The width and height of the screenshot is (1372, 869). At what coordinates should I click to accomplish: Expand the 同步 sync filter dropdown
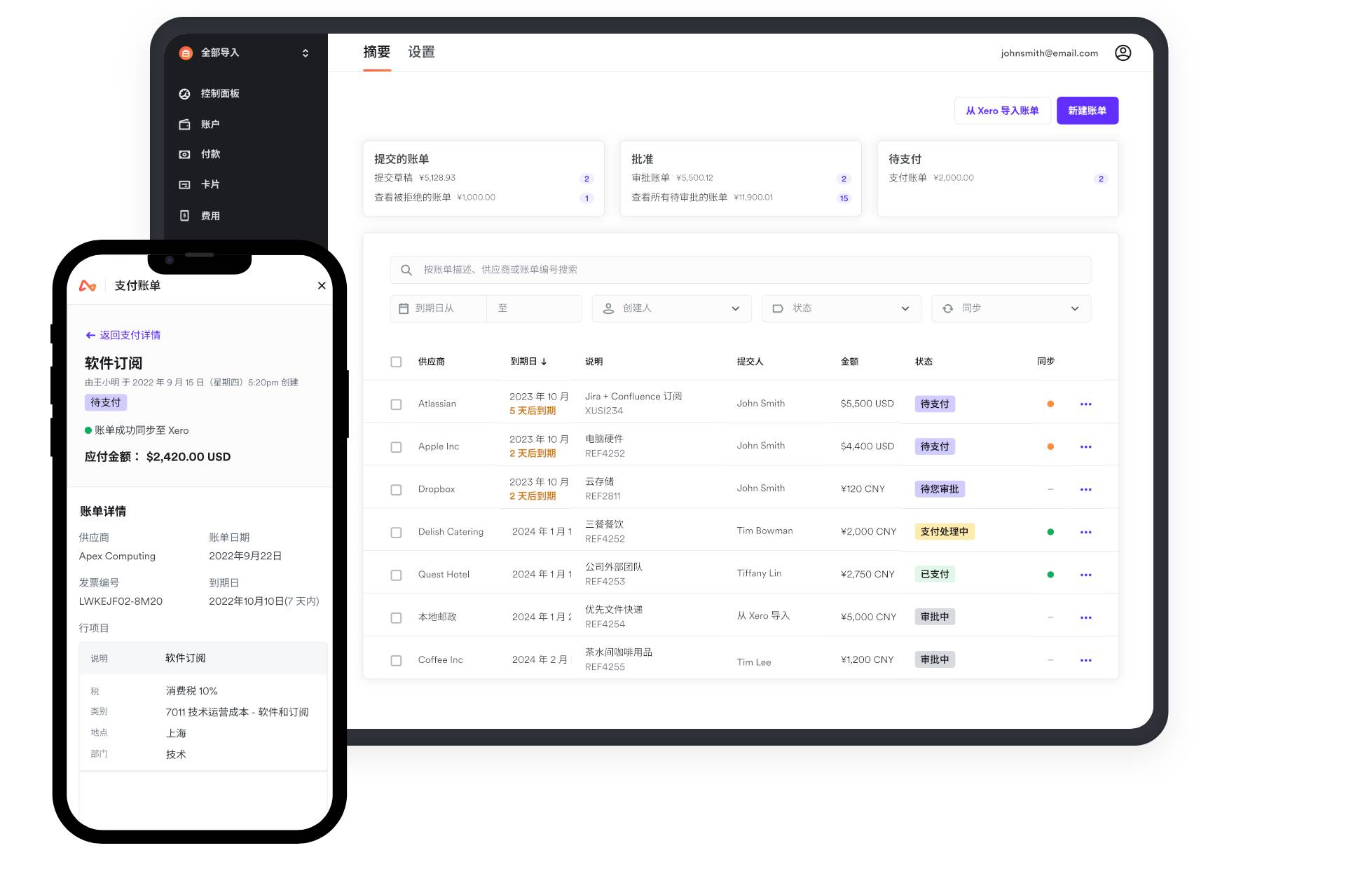click(x=1010, y=309)
